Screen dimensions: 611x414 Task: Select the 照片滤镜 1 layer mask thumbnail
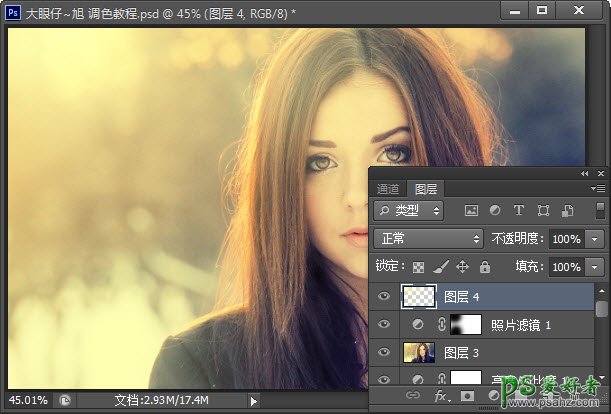[x=465, y=325]
